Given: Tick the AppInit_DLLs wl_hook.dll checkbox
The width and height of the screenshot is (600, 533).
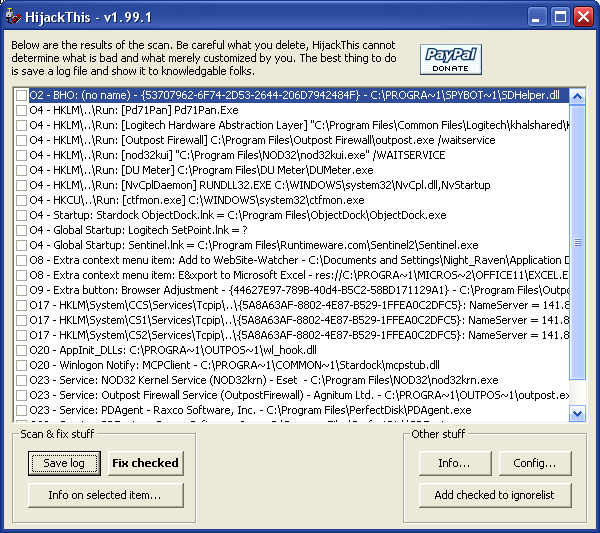Looking at the screenshot, I should pyautogui.click(x=21, y=350).
